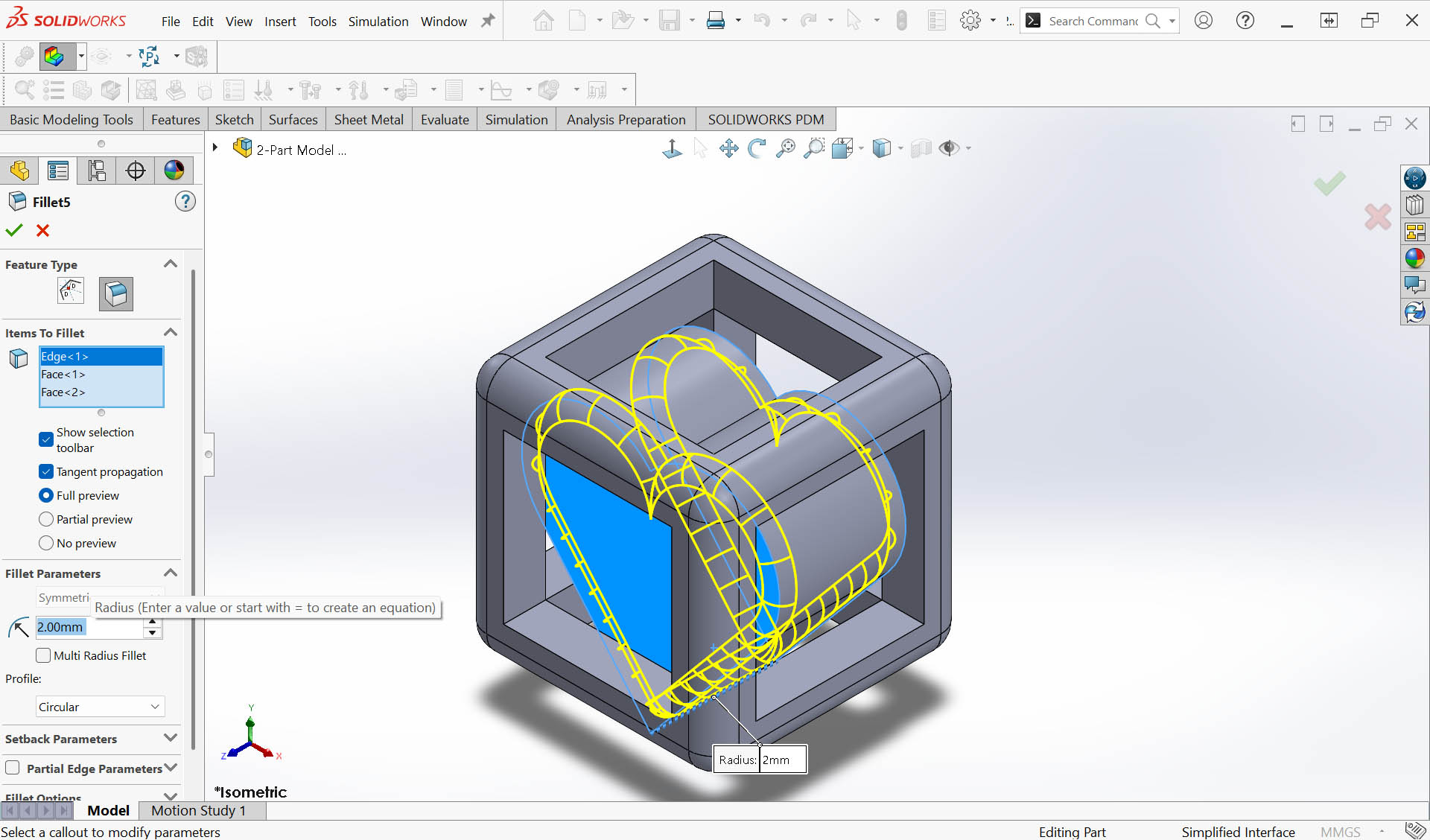Open the Fillet5 help question mark
The width and height of the screenshot is (1430, 840).
[x=185, y=202]
